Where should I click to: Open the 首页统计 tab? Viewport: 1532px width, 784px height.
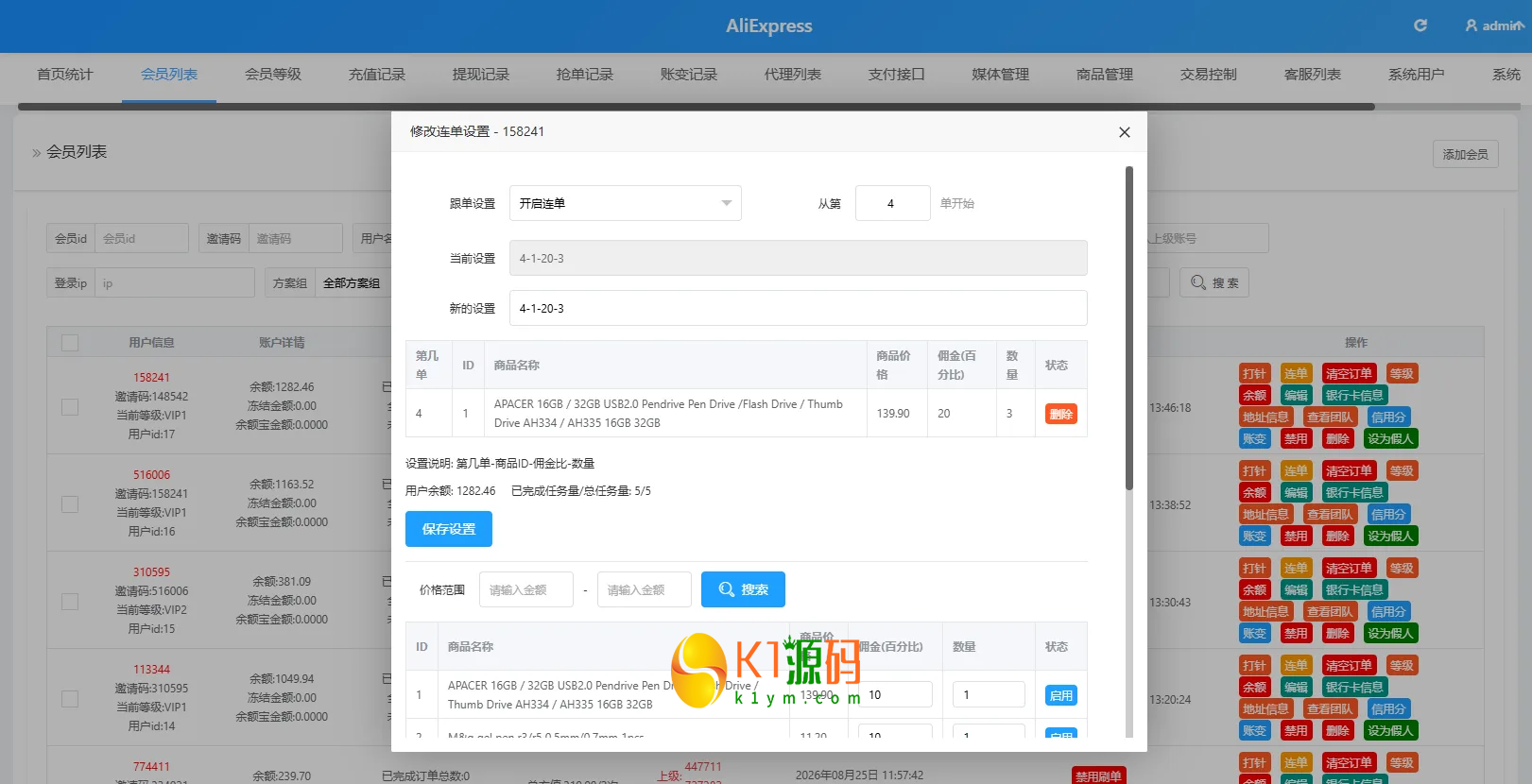coord(65,75)
